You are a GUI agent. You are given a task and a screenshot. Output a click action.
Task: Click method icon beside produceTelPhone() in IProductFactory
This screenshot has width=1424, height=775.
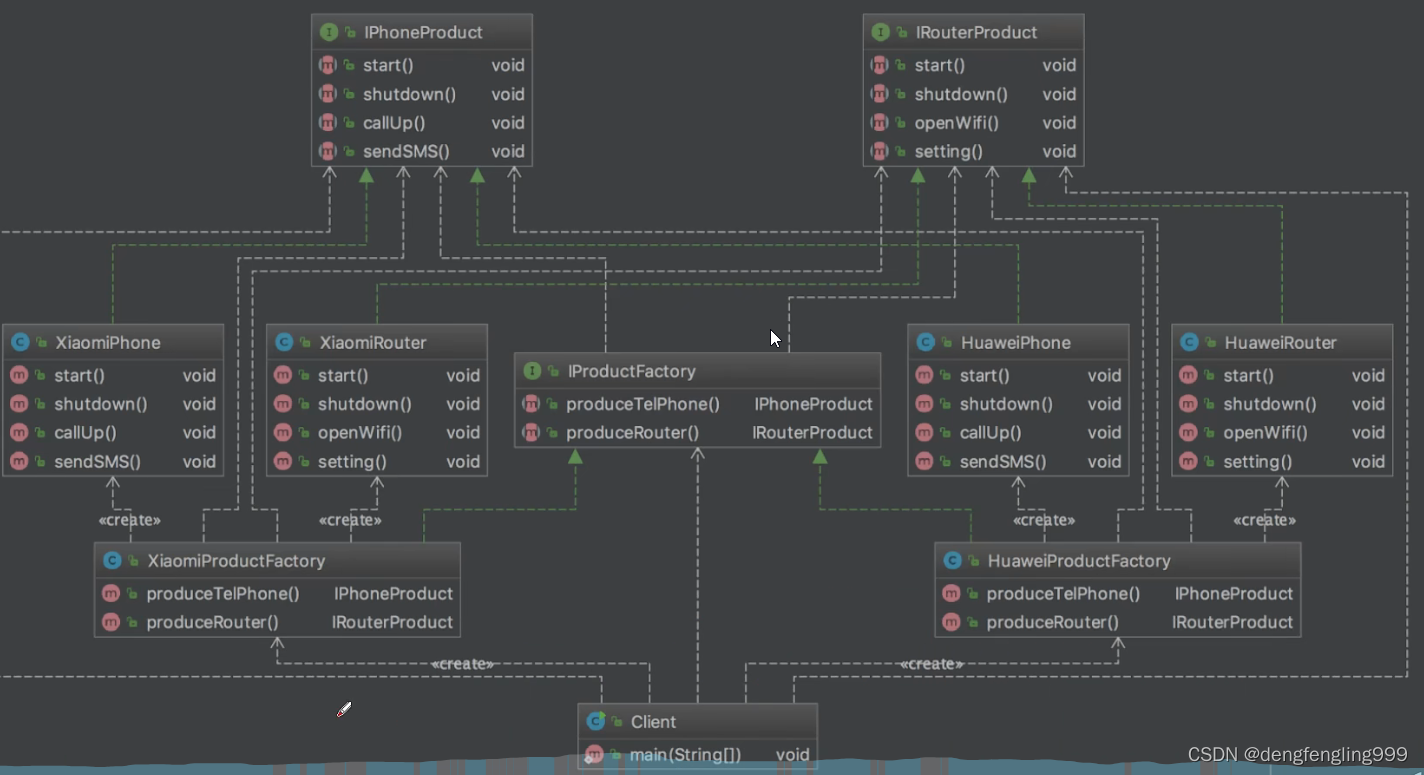pyautogui.click(x=531, y=404)
